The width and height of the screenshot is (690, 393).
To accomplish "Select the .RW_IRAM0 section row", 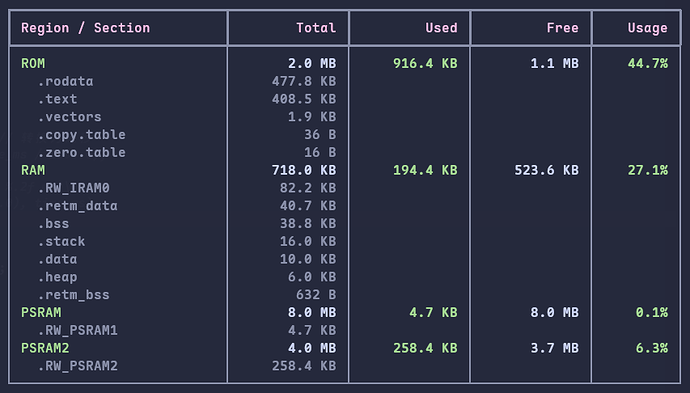I will tap(73, 188).
